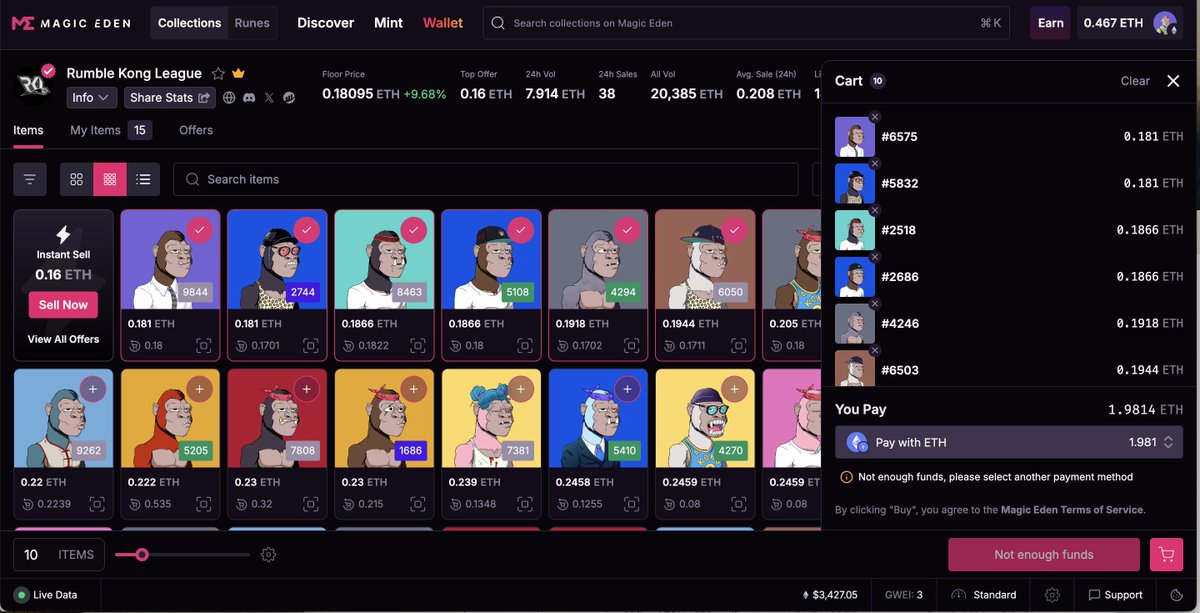Open the Runes tab
The image size is (1200, 613).
point(252,23)
